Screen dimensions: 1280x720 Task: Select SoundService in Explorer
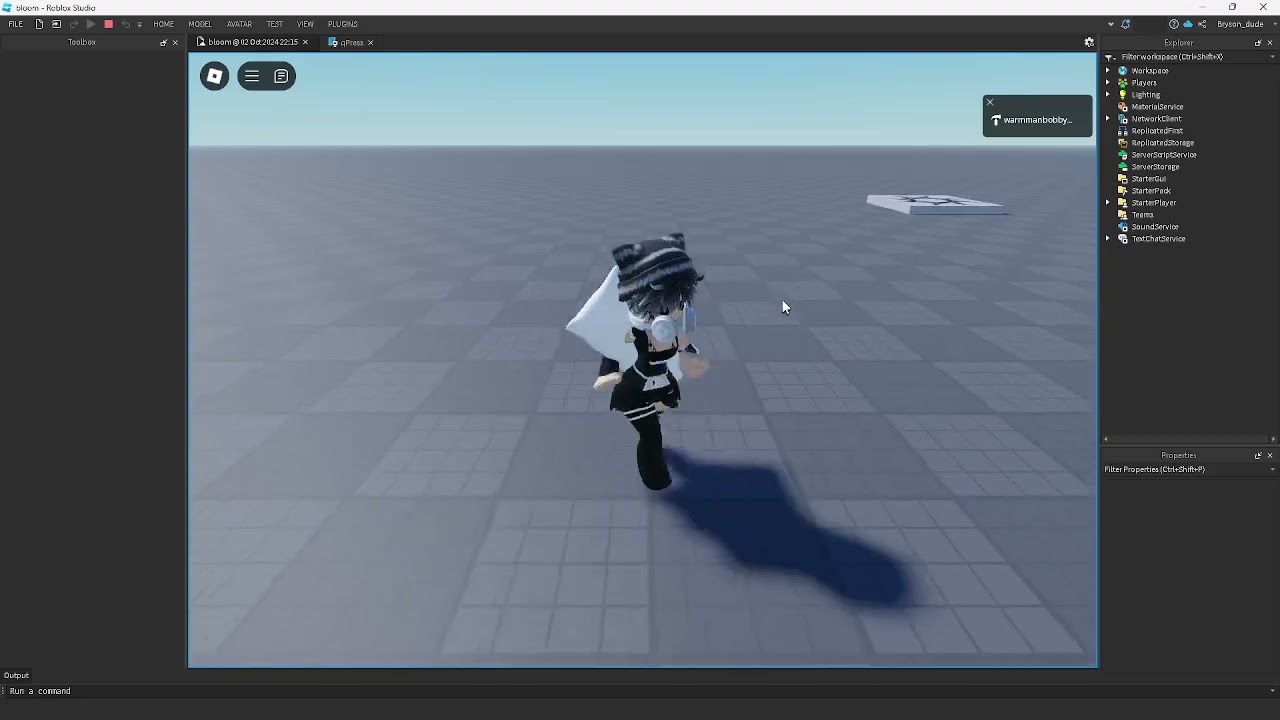pos(1155,227)
